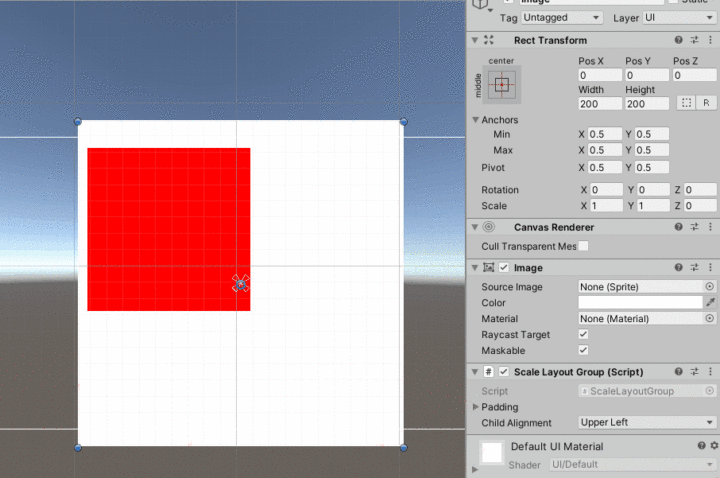The image size is (720, 478).
Task: Click Anchors Min X field
Action: pyautogui.click(x=605, y=134)
